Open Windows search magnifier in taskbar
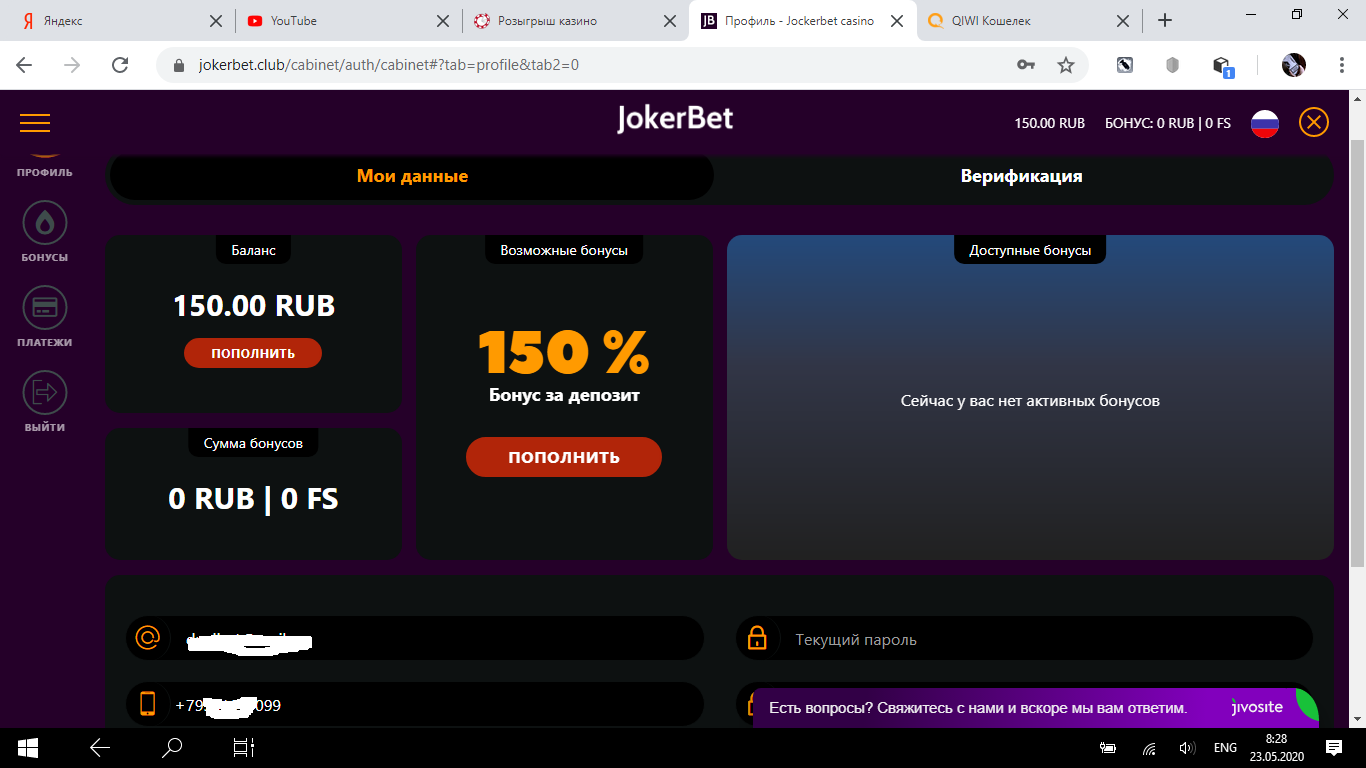The width and height of the screenshot is (1366, 768). coord(172,747)
